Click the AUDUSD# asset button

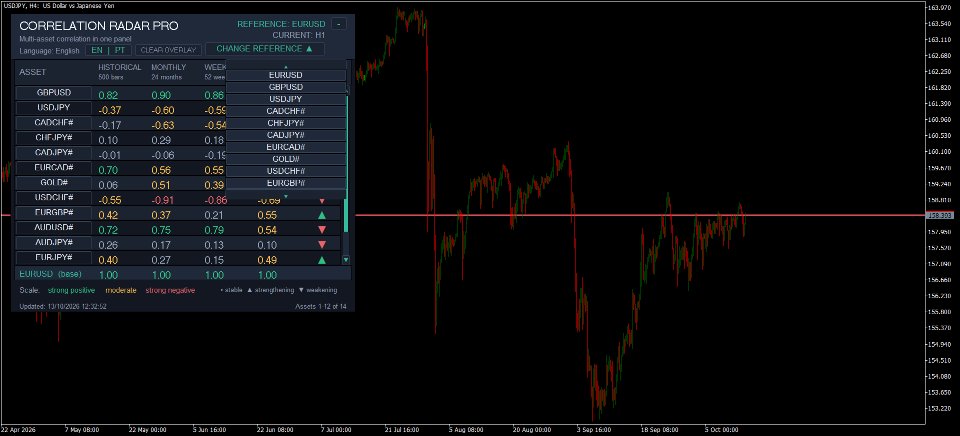(x=54, y=227)
